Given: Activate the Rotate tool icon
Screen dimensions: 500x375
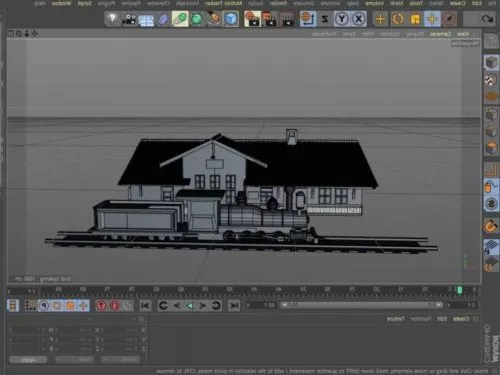Looking at the screenshot, I should [x=398, y=19].
